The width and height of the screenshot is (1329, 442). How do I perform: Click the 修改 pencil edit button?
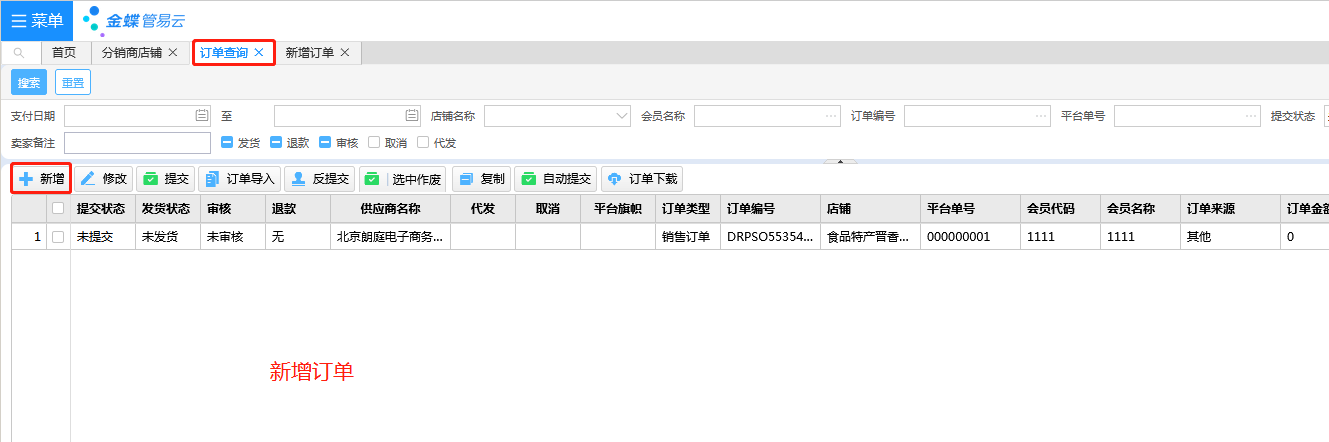click(x=104, y=179)
